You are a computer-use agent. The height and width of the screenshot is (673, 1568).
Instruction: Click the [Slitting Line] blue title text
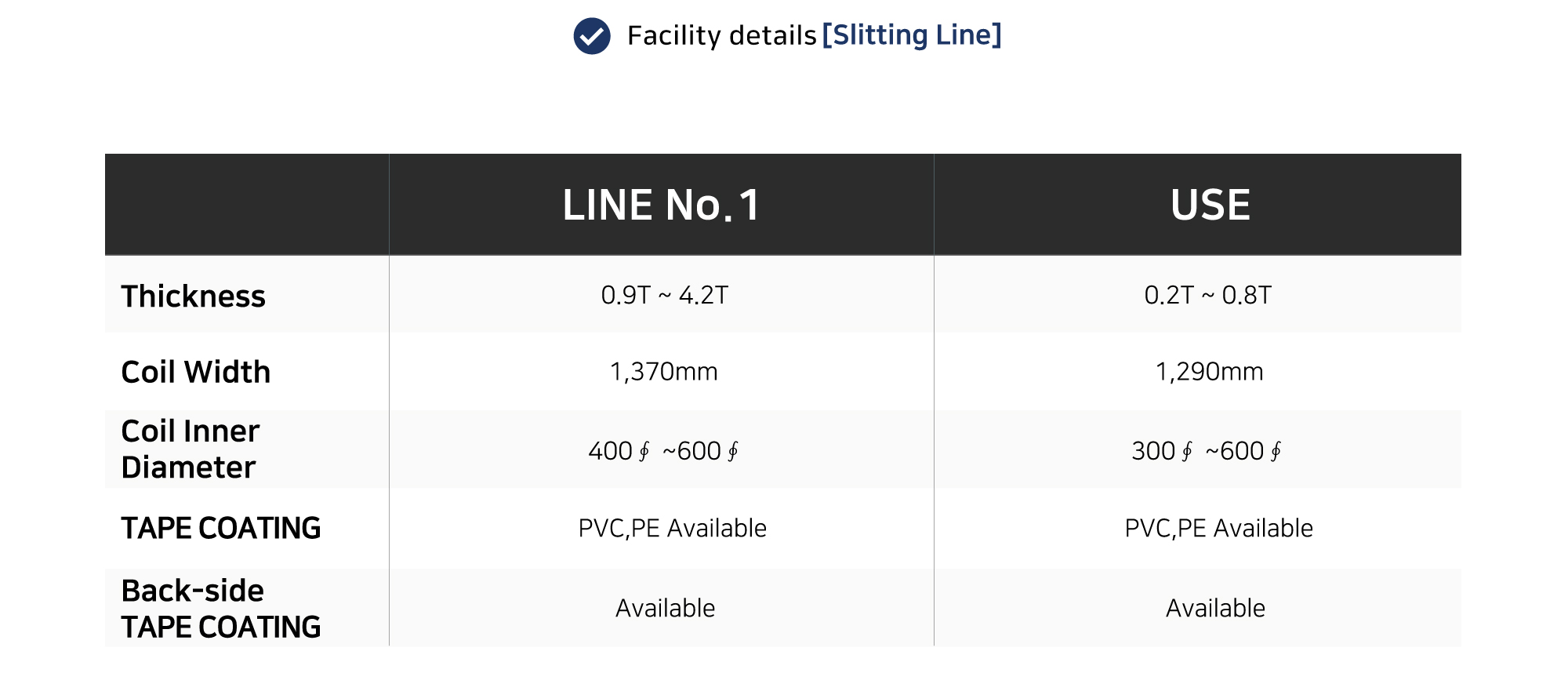point(912,35)
